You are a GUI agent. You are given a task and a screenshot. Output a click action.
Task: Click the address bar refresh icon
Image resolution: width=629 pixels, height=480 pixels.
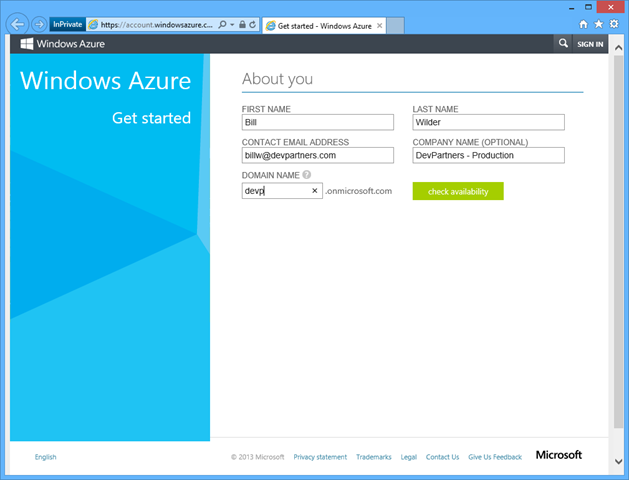click(x=254, y=23)
